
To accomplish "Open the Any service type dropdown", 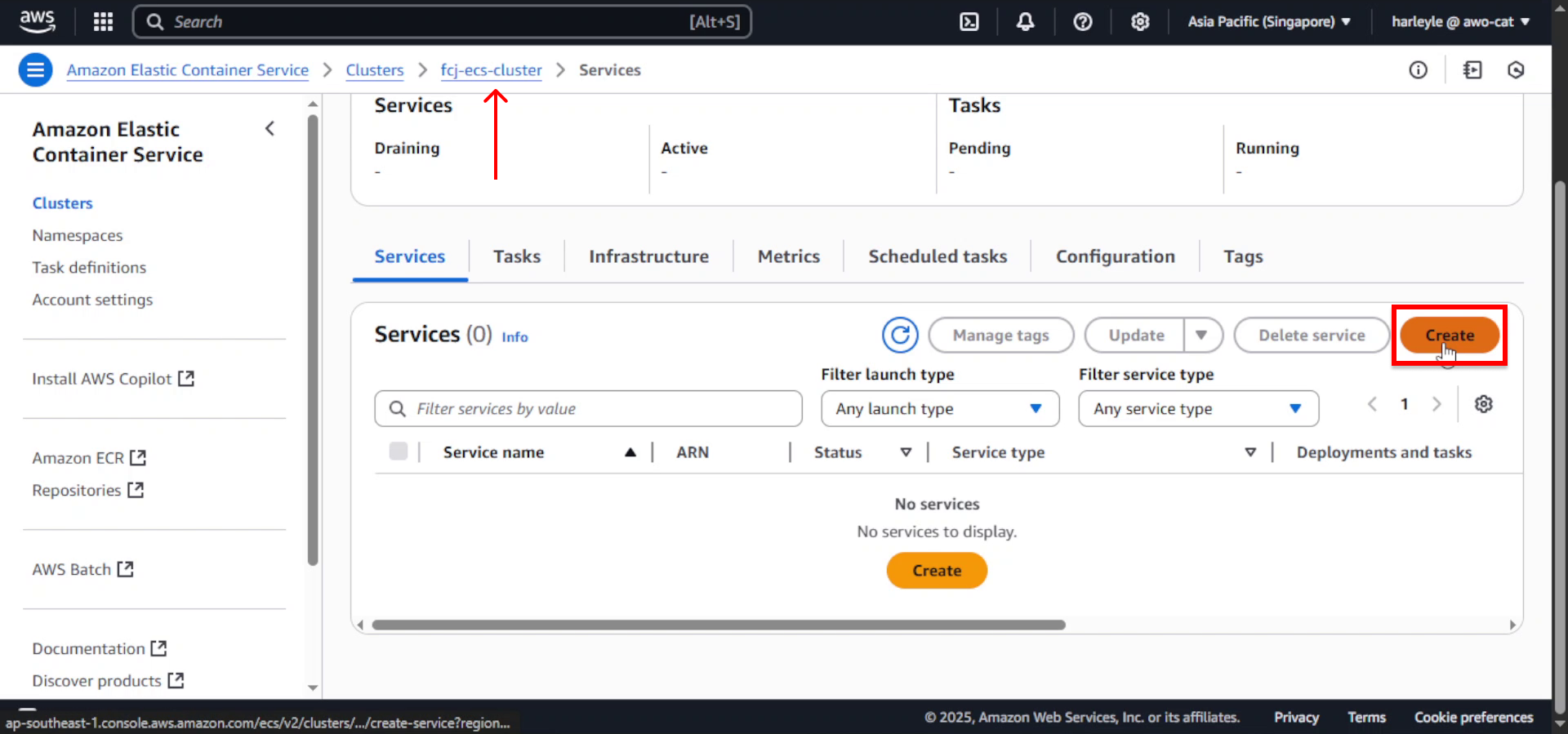I will (1198, 408).
